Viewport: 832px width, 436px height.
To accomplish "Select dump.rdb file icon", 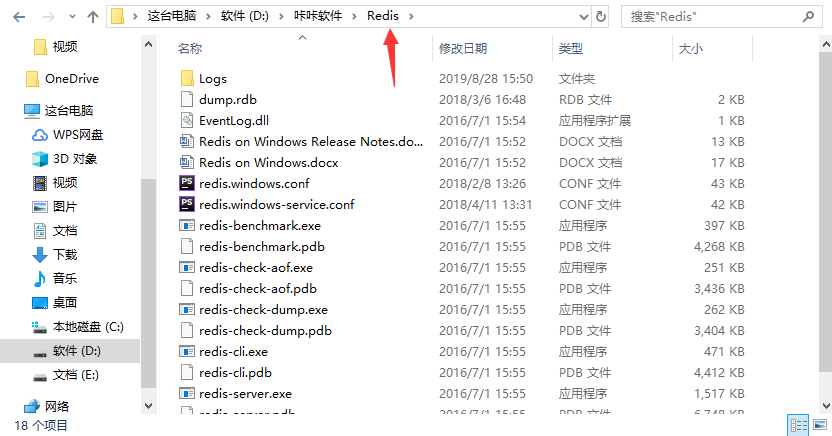I will tap(187, 99).
